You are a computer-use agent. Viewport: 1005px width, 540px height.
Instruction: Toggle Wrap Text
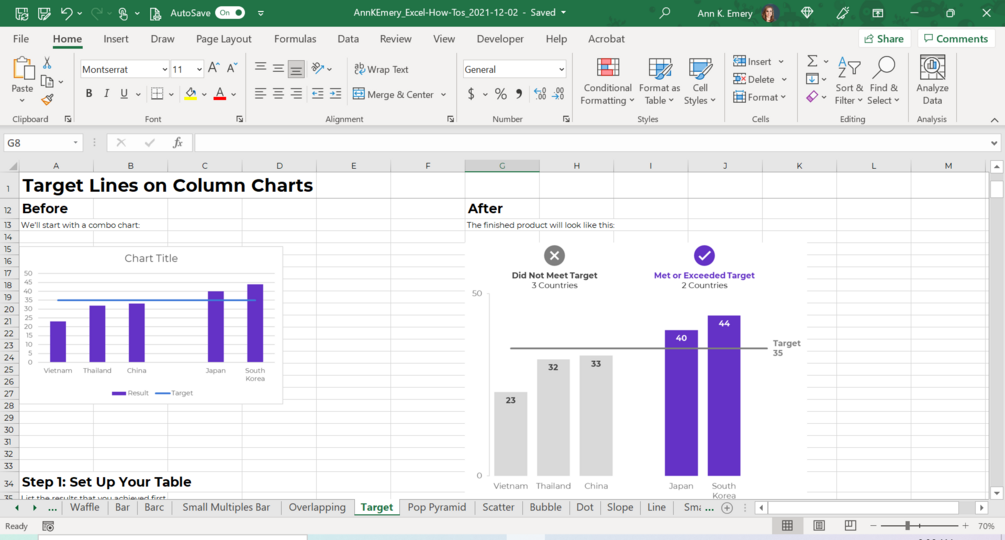tap(381, 69)
